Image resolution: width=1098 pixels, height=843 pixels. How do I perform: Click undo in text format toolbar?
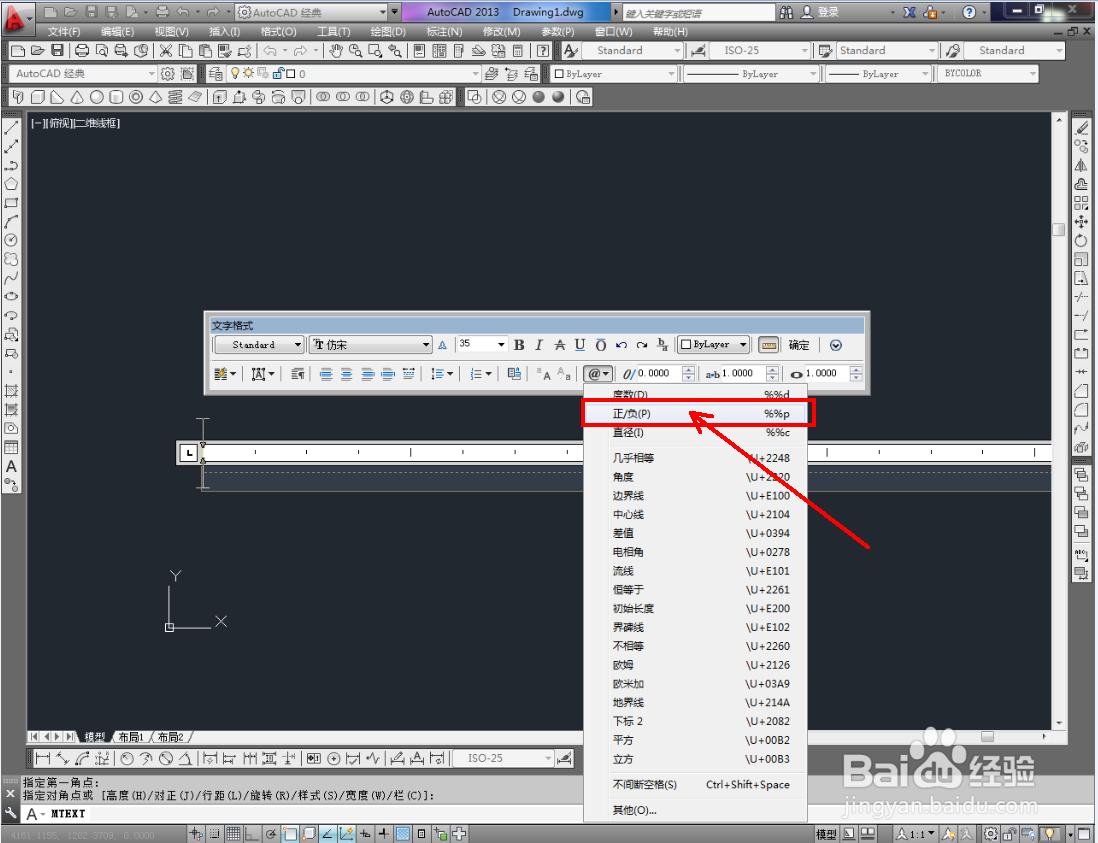coord(621,344)
